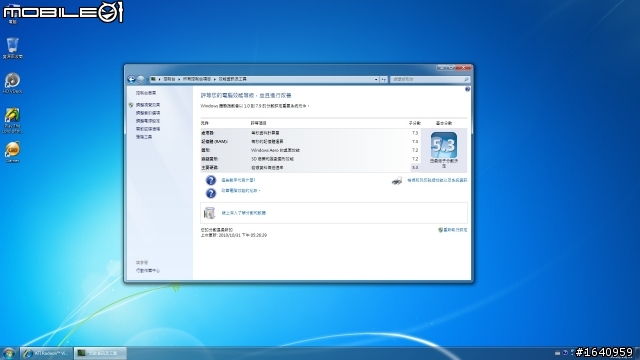Click the second breadcrumb segment in address bar

coord(197,79)
